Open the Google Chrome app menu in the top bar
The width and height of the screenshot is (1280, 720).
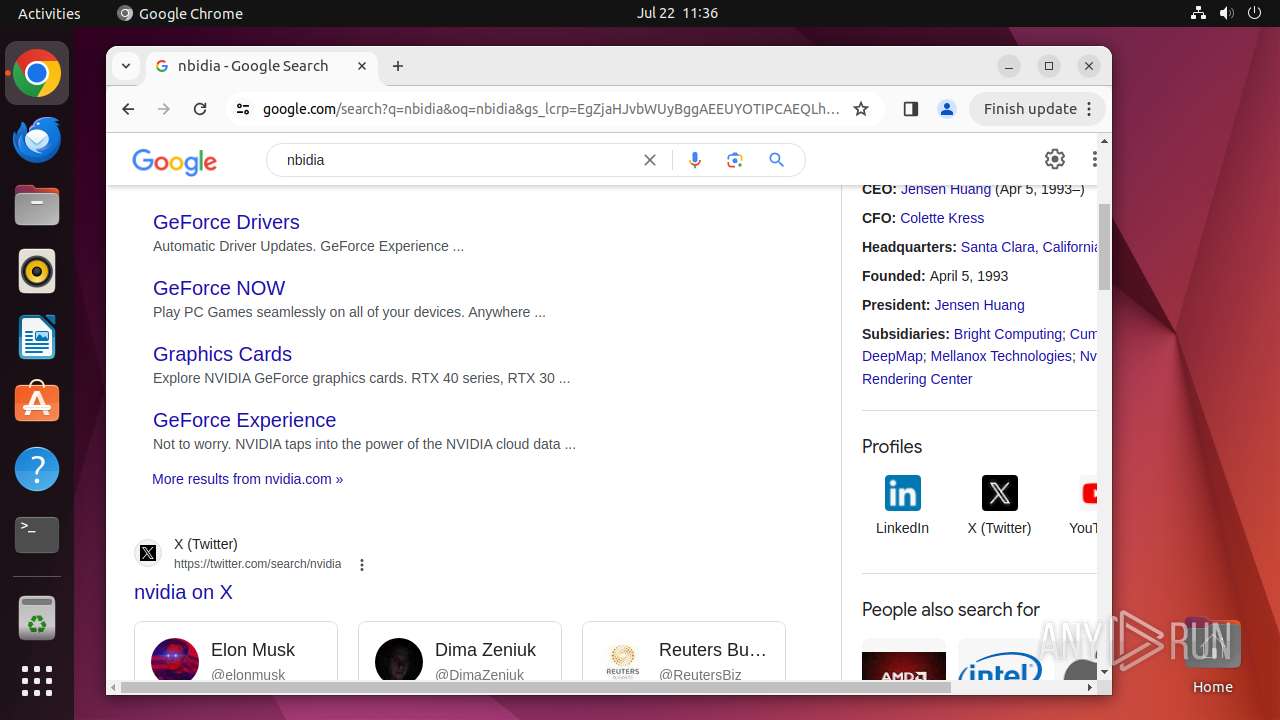pyautogui.click(x=180, y=13)
